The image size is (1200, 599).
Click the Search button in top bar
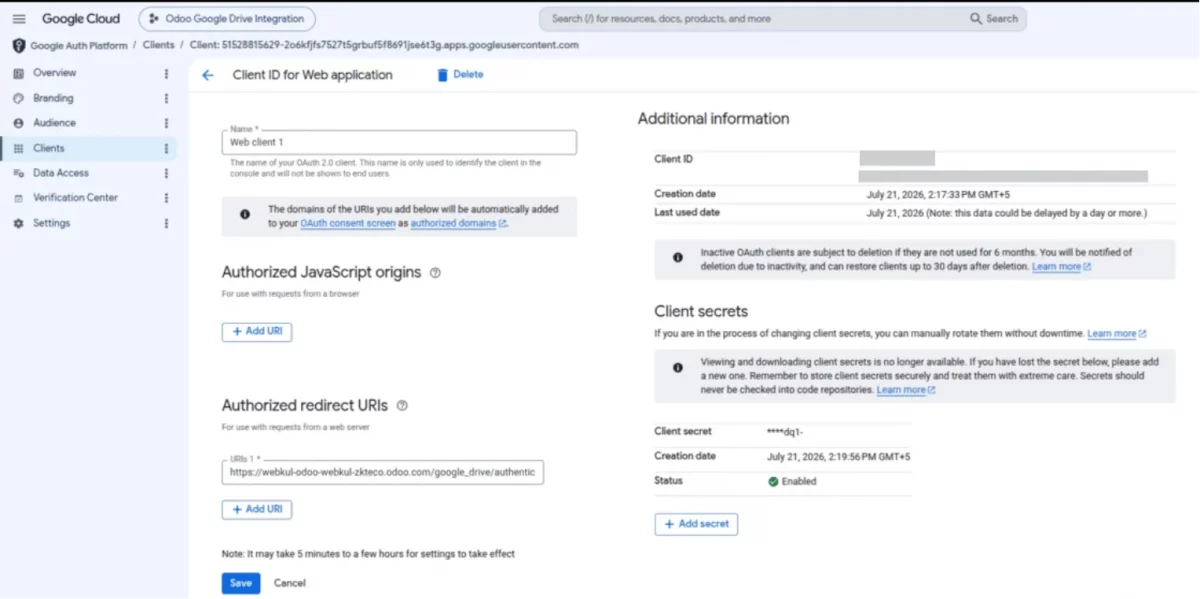click(x=994, y=19)
